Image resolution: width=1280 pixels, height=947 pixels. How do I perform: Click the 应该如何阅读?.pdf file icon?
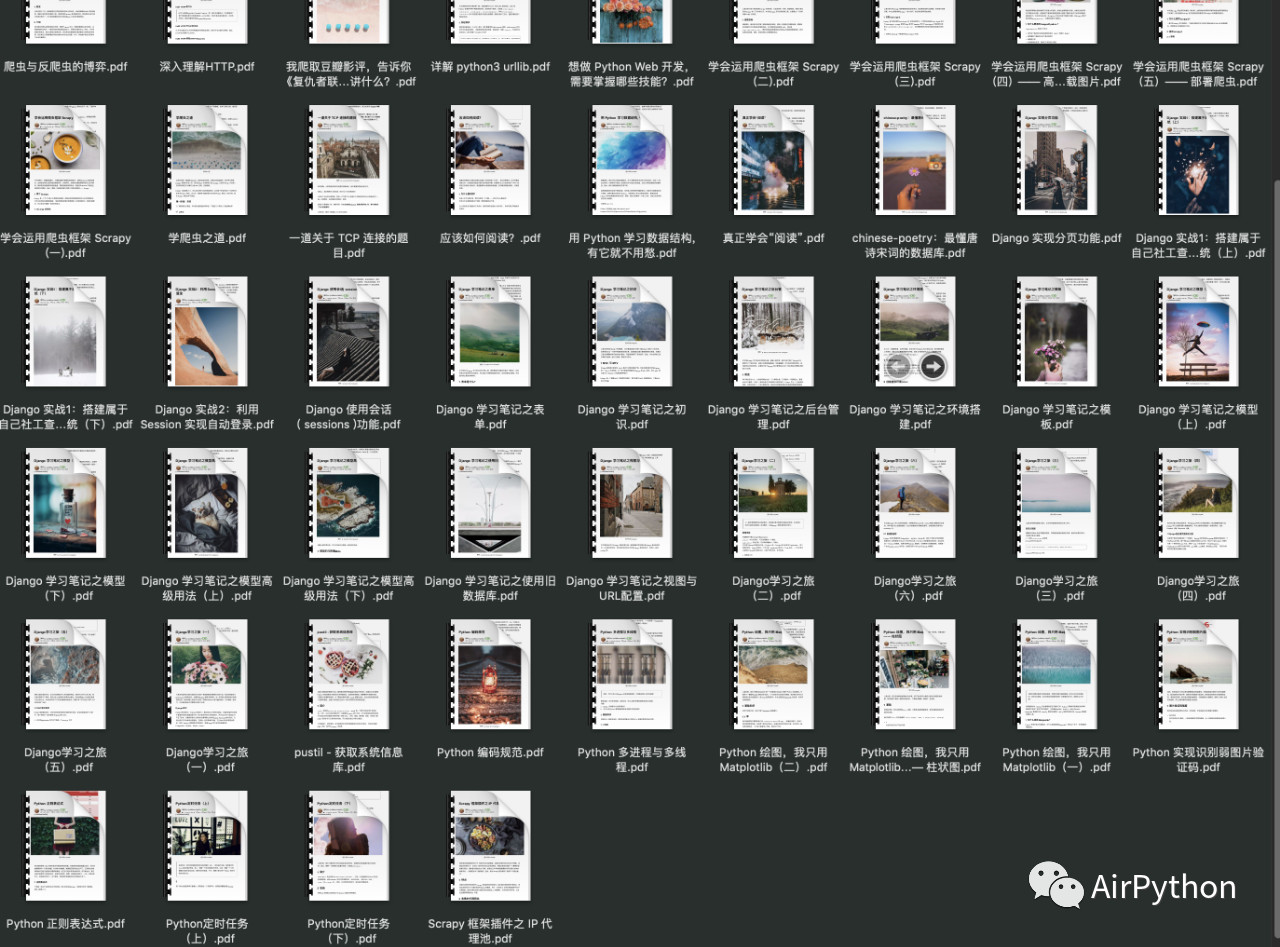491,160
